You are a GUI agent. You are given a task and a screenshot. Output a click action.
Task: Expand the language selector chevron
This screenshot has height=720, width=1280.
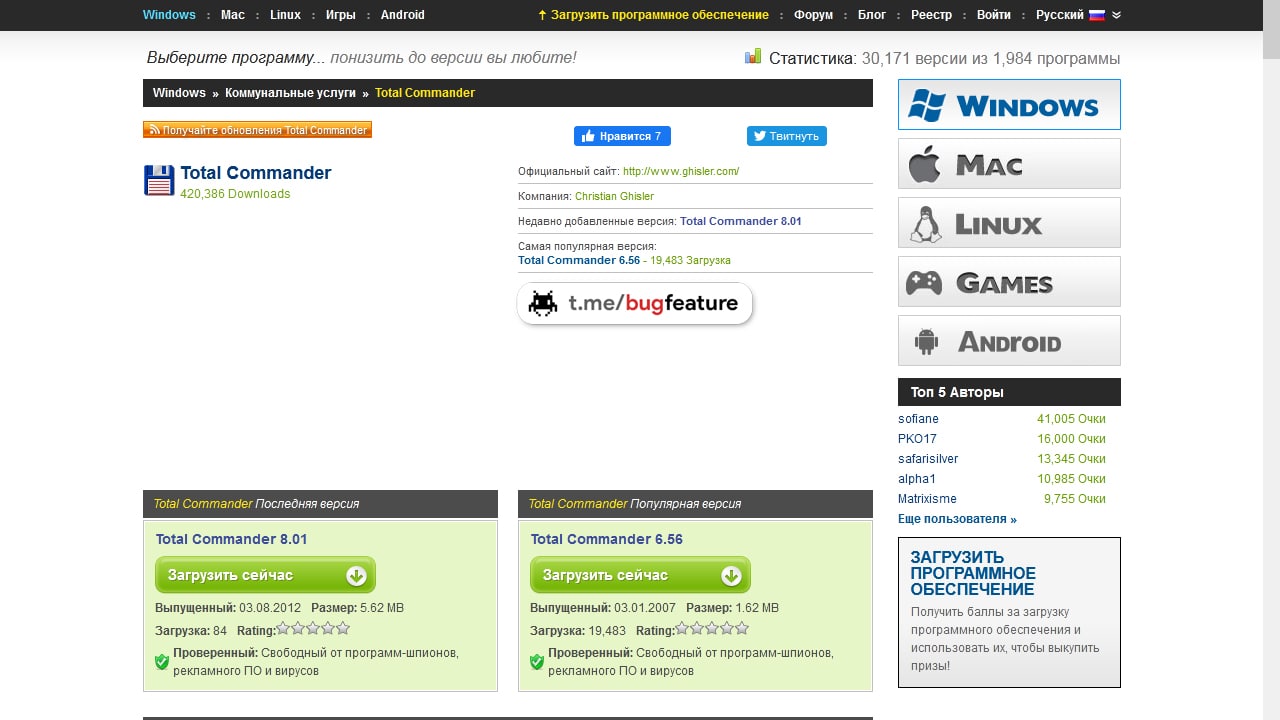[x=1116, y=15]
